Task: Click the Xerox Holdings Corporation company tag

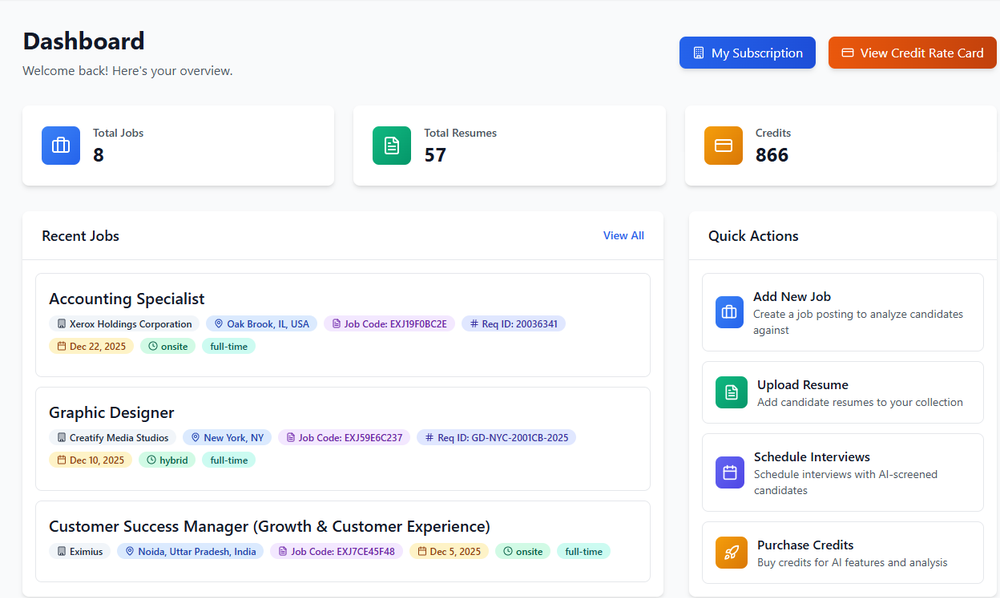Action: (124, 324)
